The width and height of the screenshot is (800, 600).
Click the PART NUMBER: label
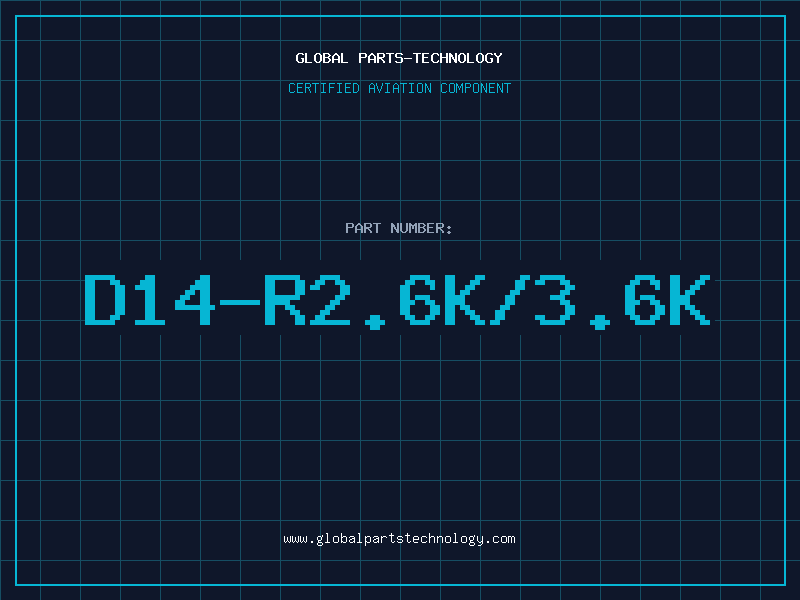(398, 228)
